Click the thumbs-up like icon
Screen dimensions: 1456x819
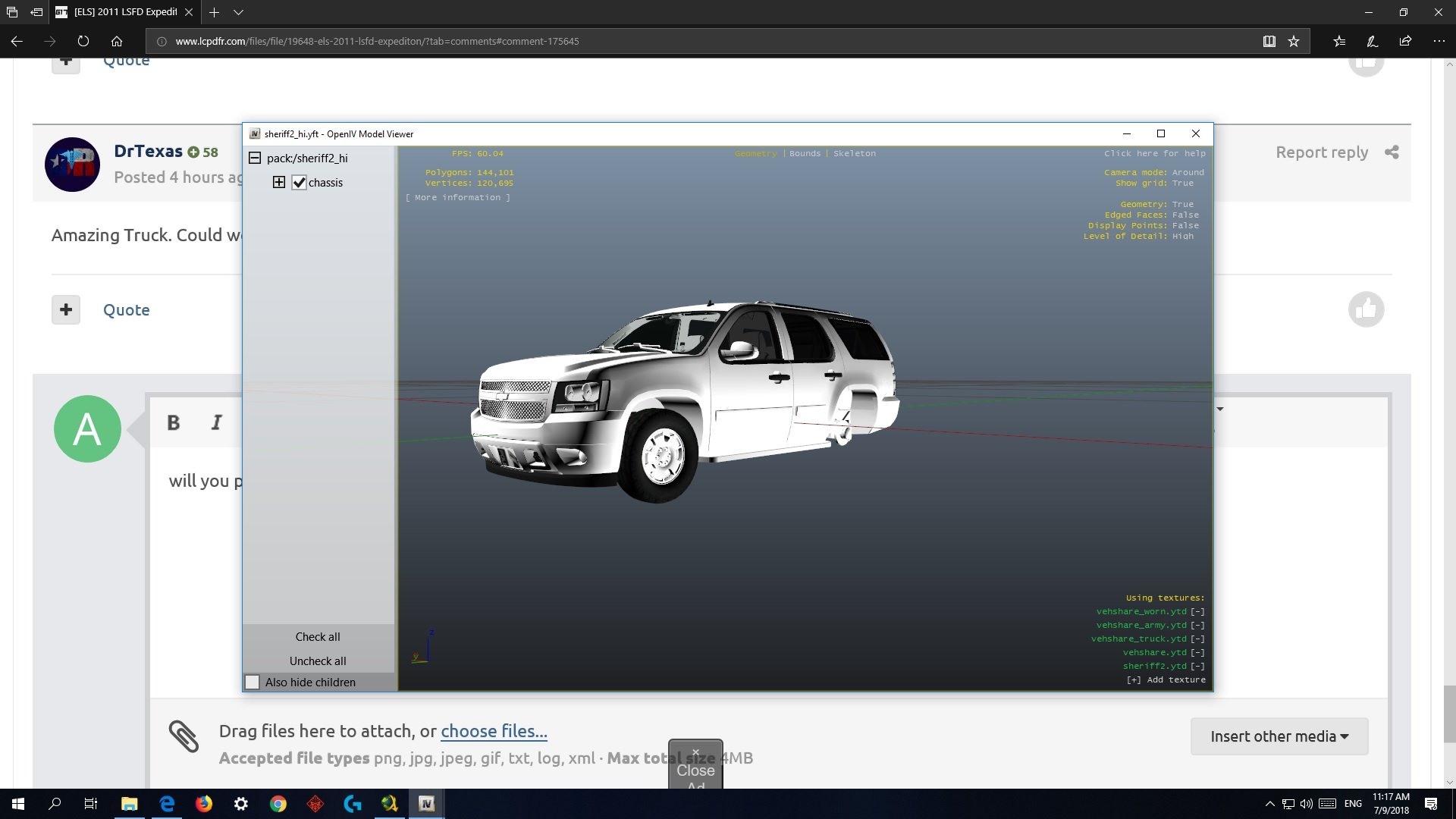tap(1366, 309)
